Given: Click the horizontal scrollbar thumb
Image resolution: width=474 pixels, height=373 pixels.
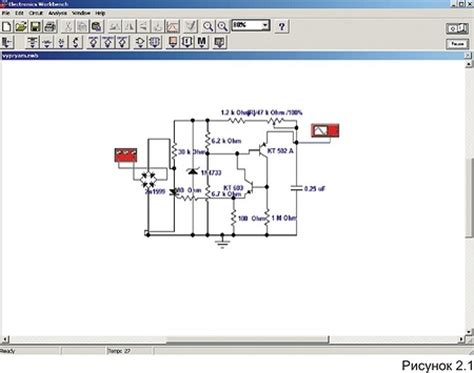Looking at the screenshot, I should [247, 339].
